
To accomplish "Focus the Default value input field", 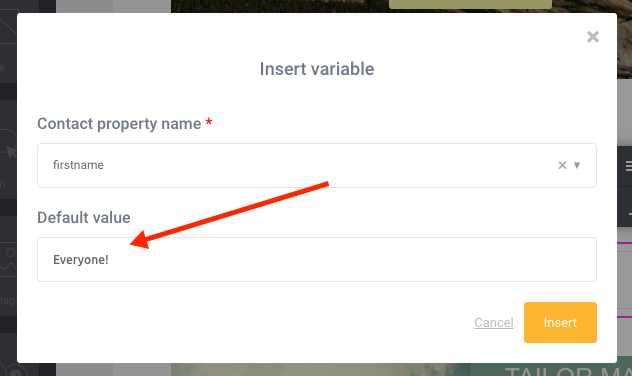I will tap(317, 260).
